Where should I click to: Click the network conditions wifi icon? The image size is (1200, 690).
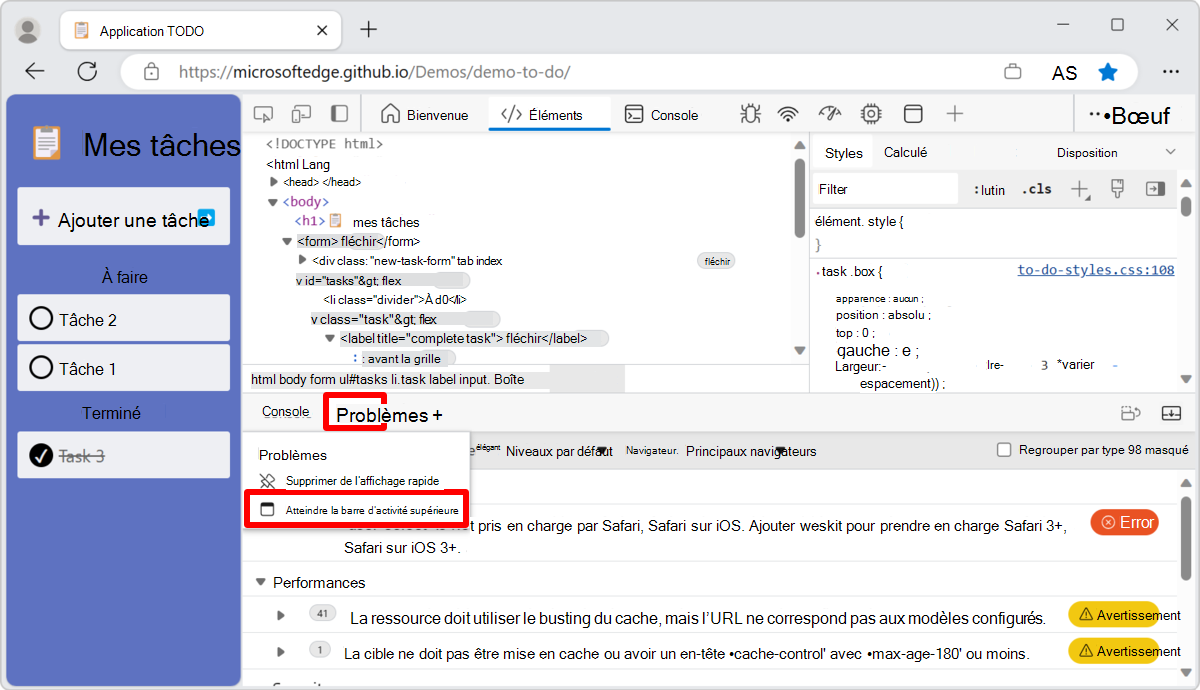tap(789, 114)
